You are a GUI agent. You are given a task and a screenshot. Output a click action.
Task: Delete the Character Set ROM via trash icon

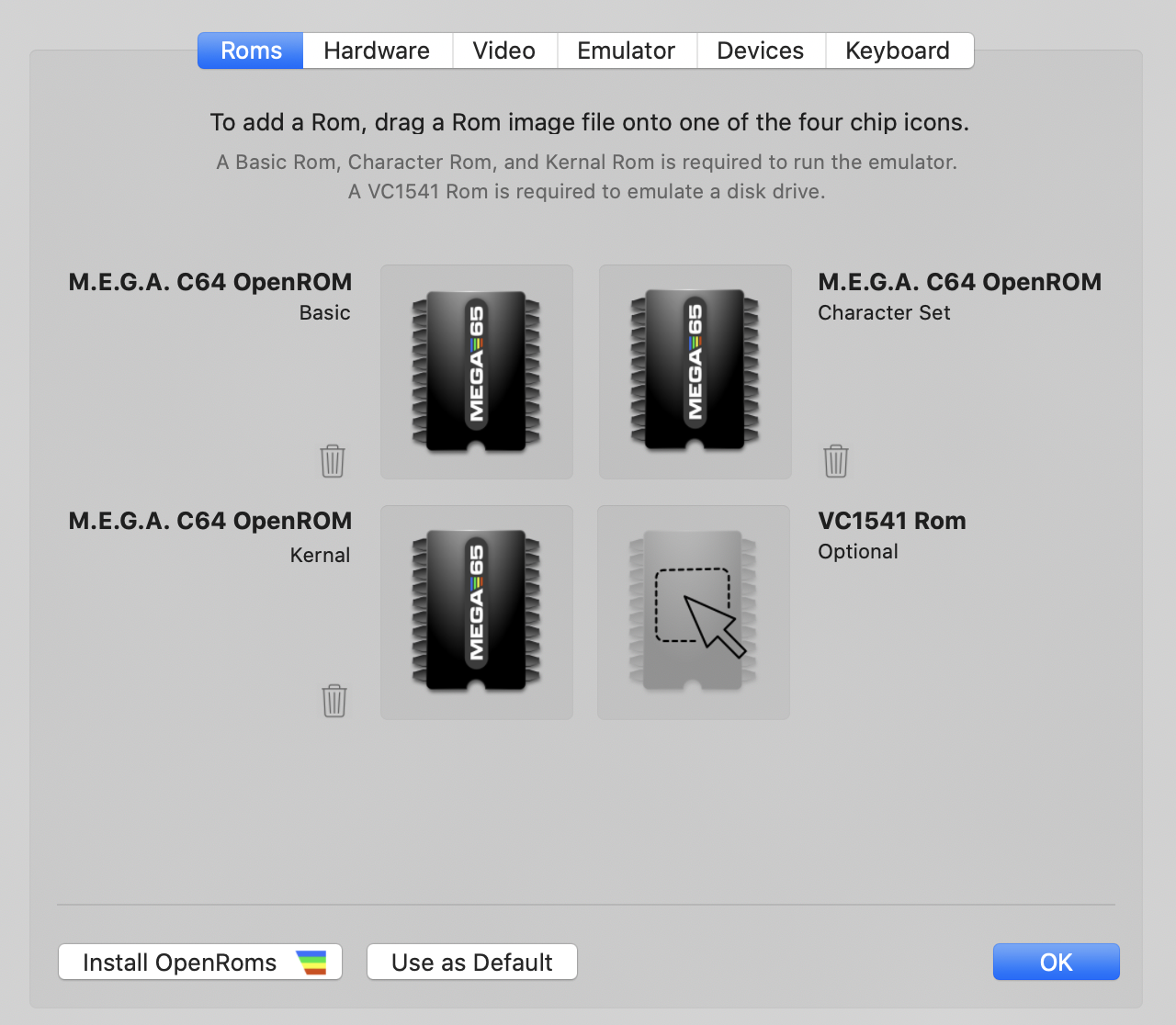click(x=835, y=461)
